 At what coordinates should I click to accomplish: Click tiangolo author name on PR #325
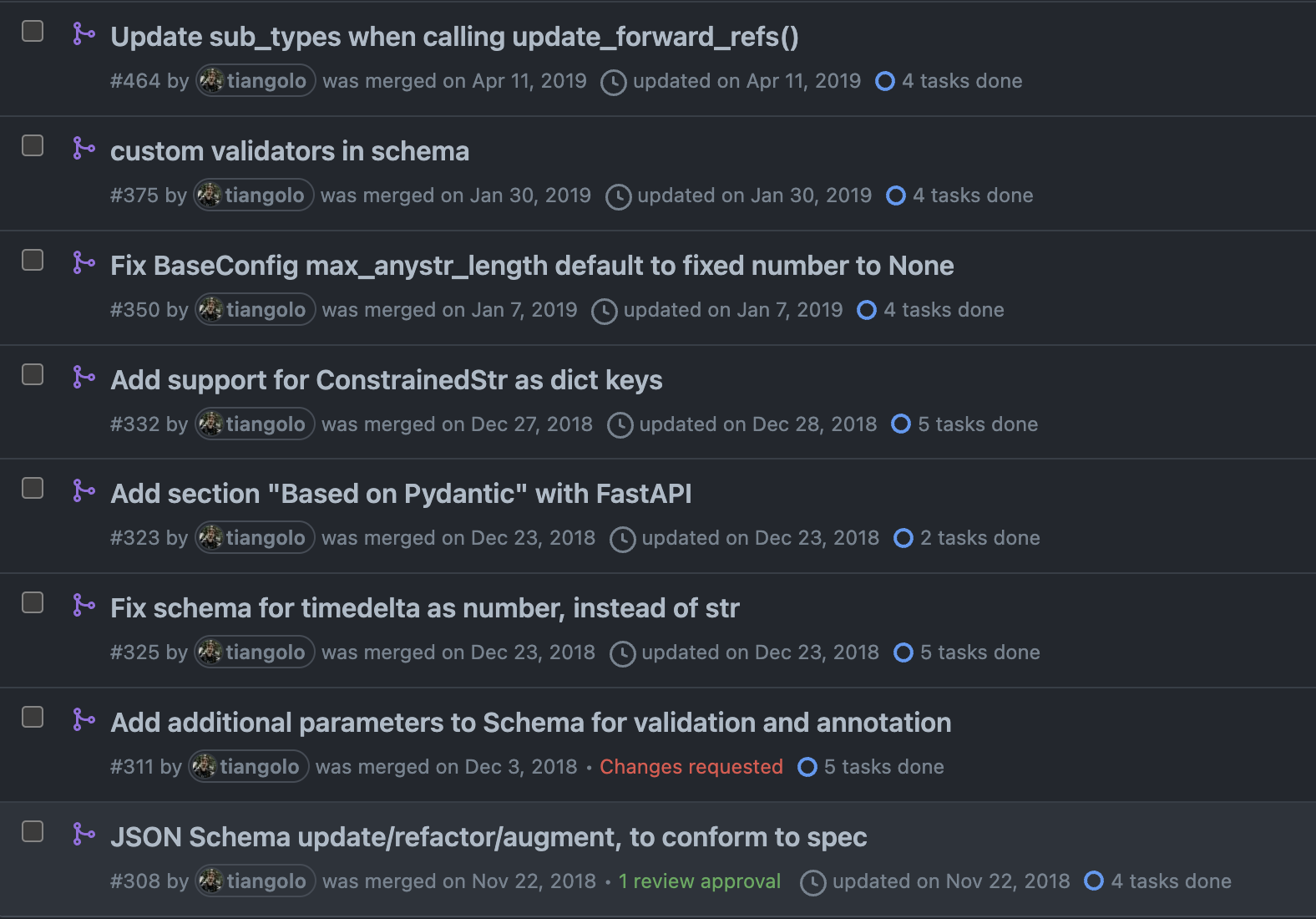point(265,652)
